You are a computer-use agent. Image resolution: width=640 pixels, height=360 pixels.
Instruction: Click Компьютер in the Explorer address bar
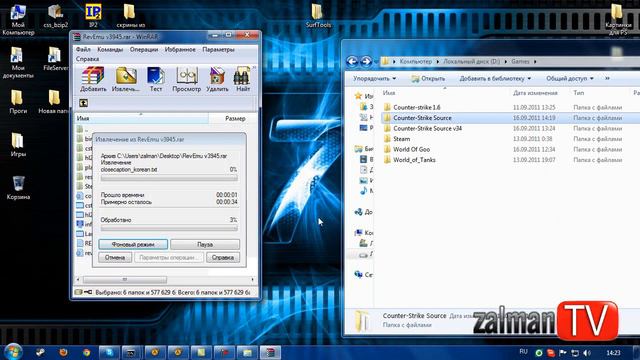click(x=416, y=61)
